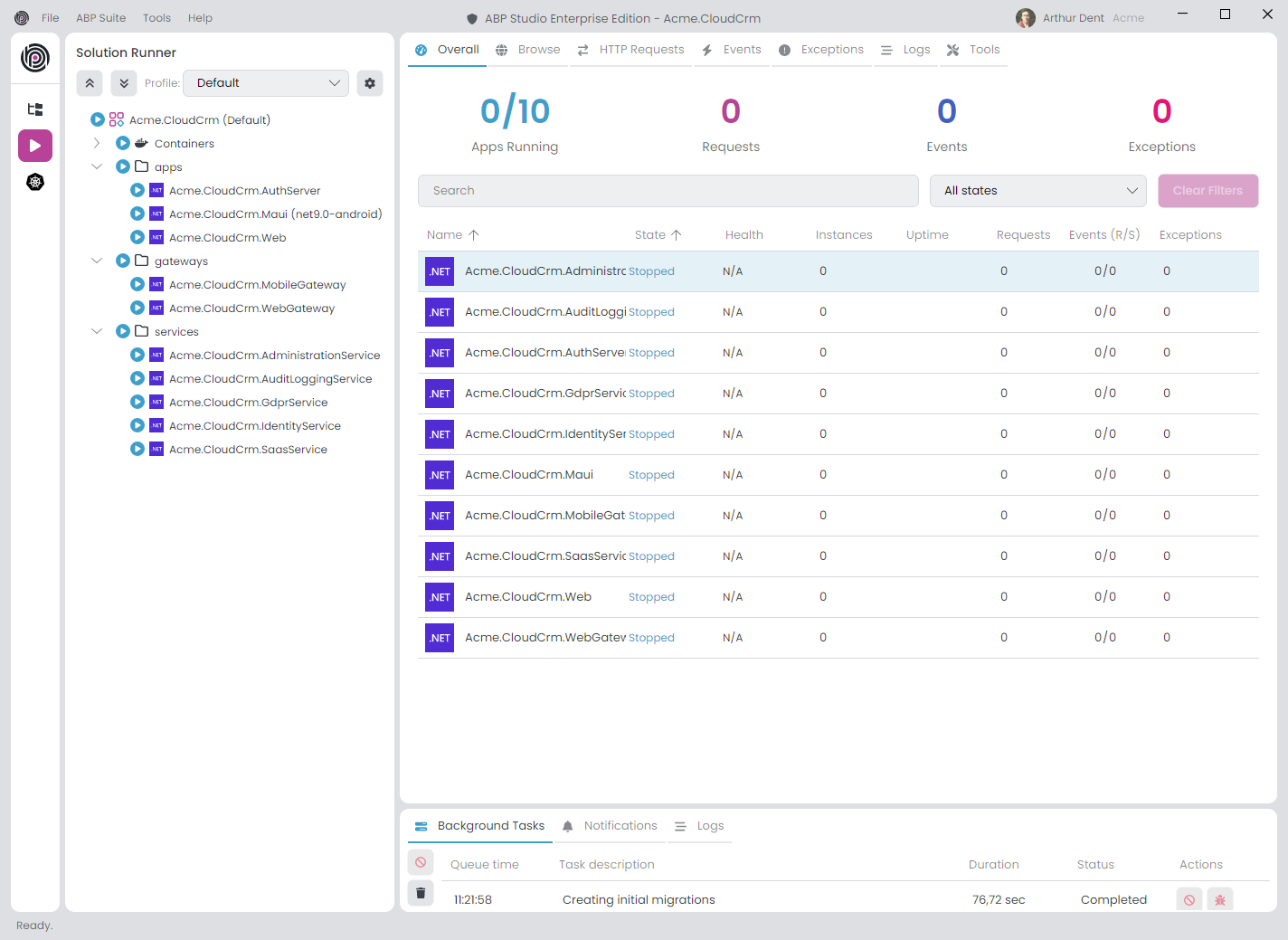Switch to the HTTP Requests tab

(631, 50)
